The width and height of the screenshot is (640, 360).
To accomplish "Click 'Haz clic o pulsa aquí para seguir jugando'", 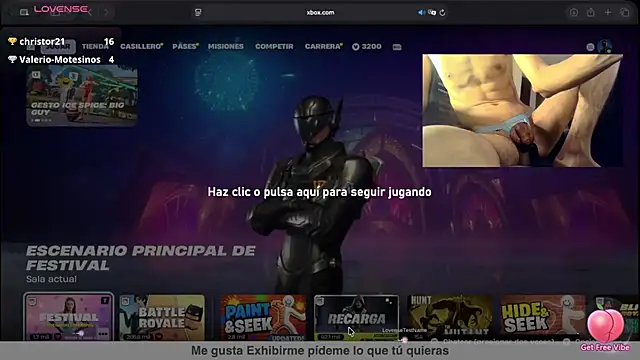I will [x=319, y=192].
